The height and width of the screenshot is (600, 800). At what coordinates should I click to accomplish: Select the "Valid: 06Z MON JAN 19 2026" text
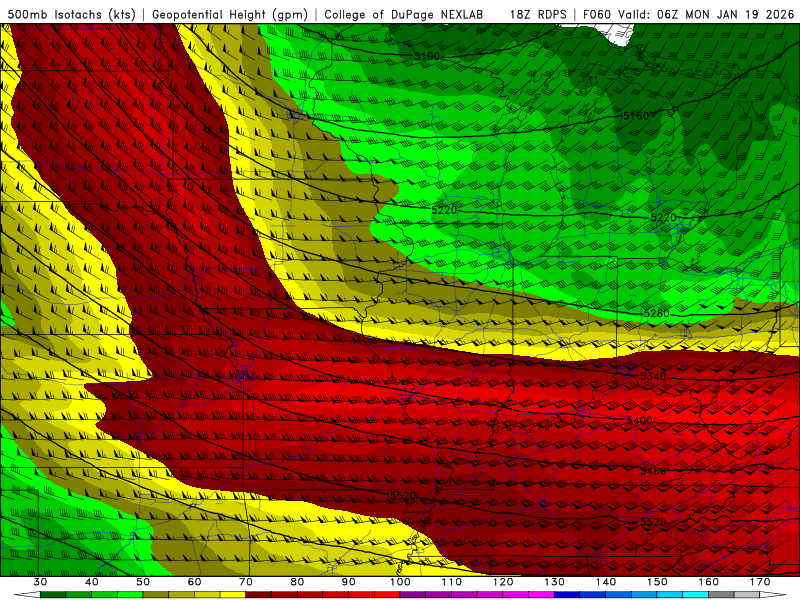click(x=706, y=14)
